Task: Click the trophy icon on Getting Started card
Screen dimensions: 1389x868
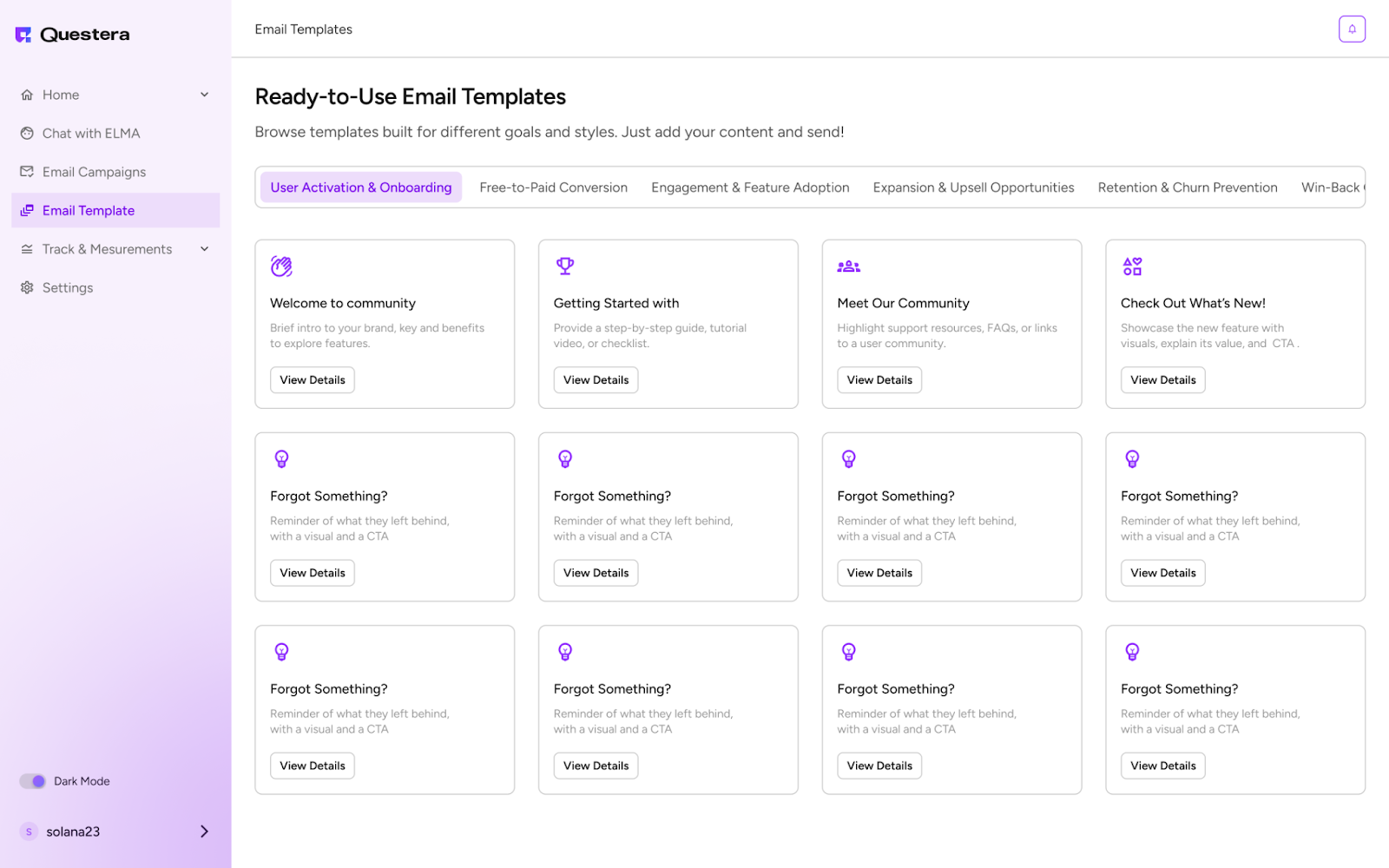Action: [565, 266]
